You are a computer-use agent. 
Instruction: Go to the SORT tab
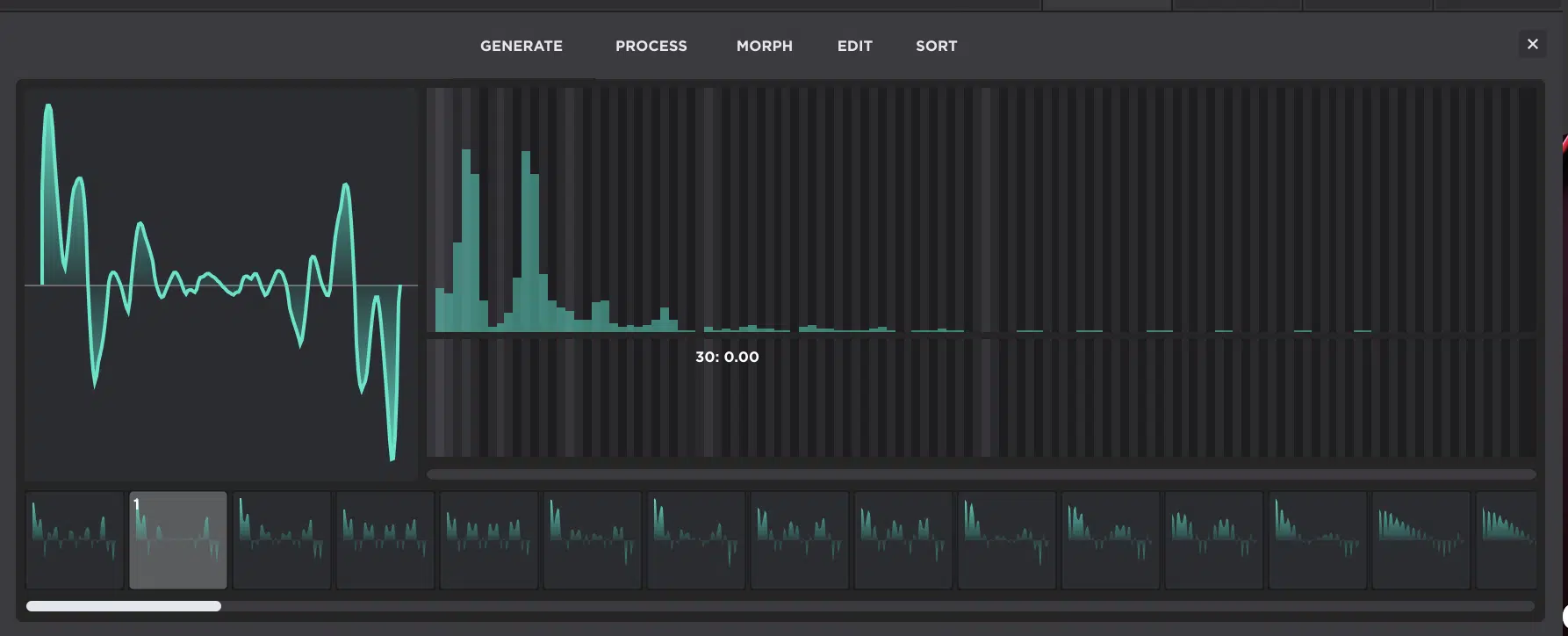pos(936,46)
